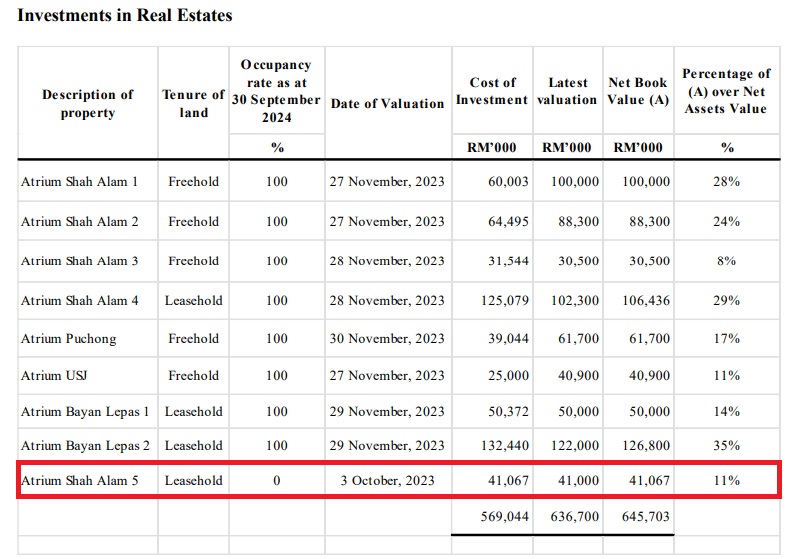
Task: Click the '30 November, 2023' valuation date
Action: tap(387, 339)
